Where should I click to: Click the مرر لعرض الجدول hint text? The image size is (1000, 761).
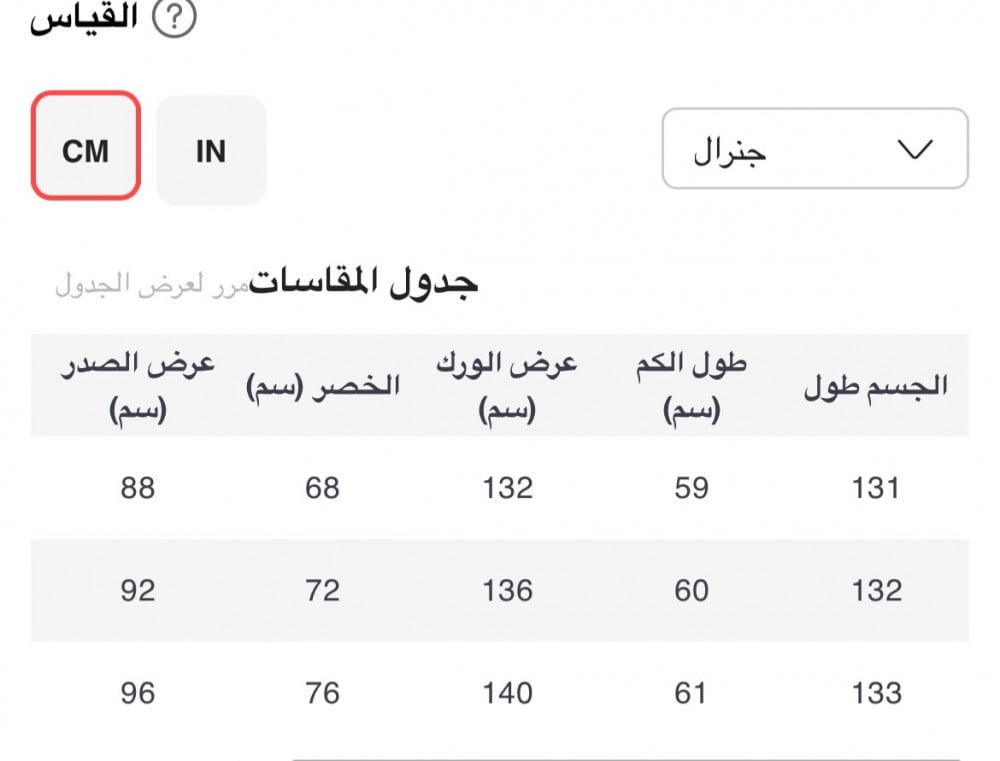(x=152, y=284)
